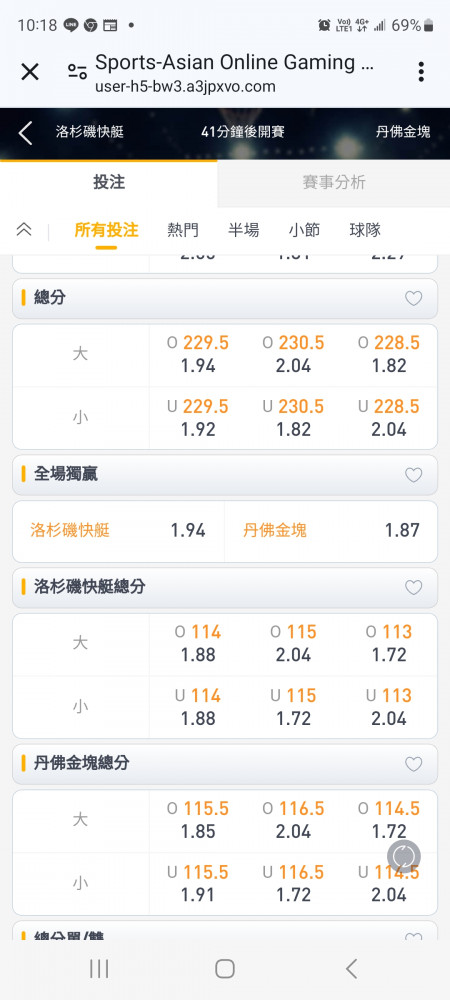Image resolution: width=450 pixels, height=1000 pixels.
Task: Toggle heart on 洛杉磯快艇總分 market
Action: point(414,587)
